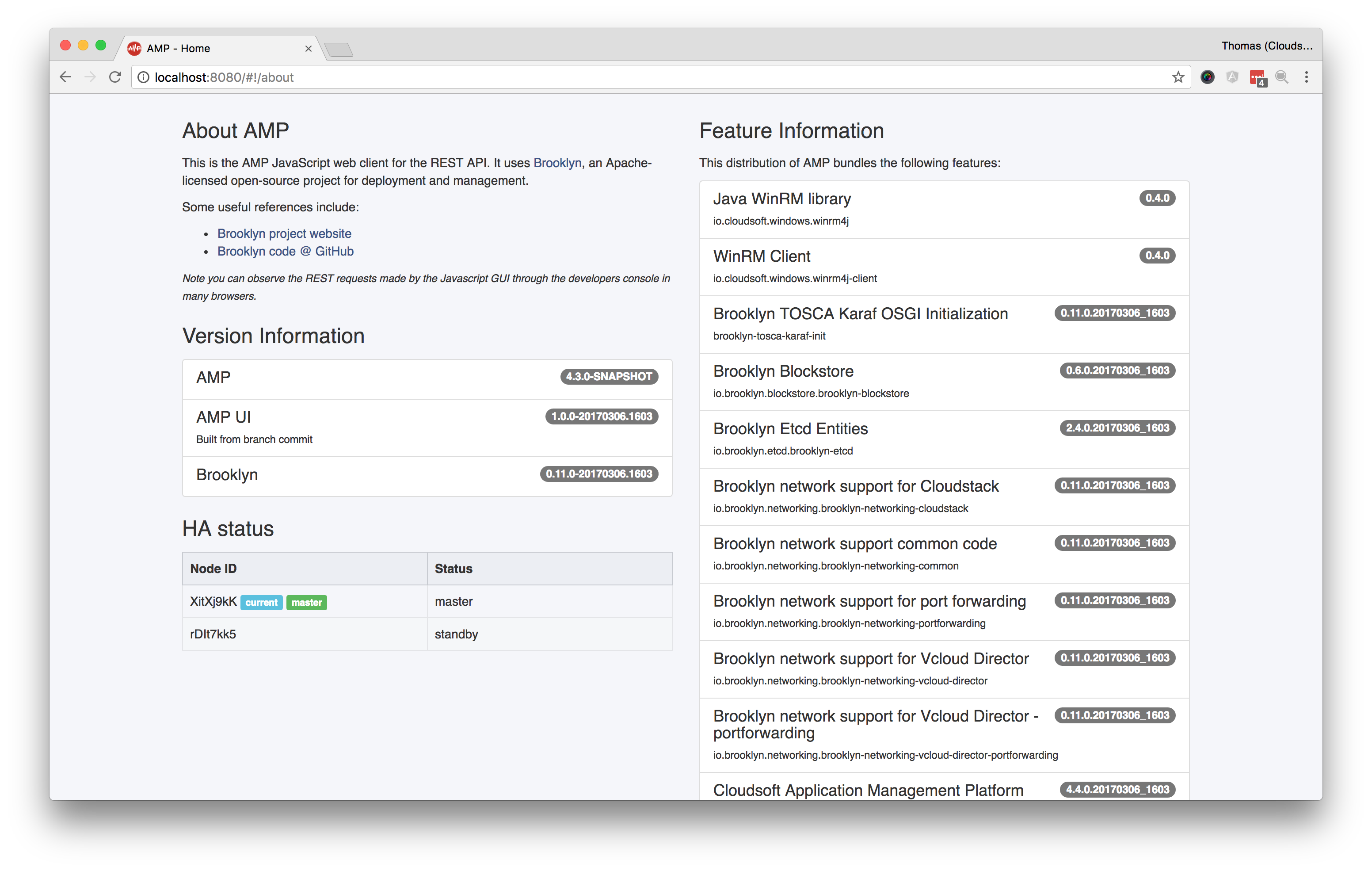The height and width of the screenshot is (871, 1372).
Task: Click the 'master' status cell of XitXj9kK
Action: click(549, 601)
